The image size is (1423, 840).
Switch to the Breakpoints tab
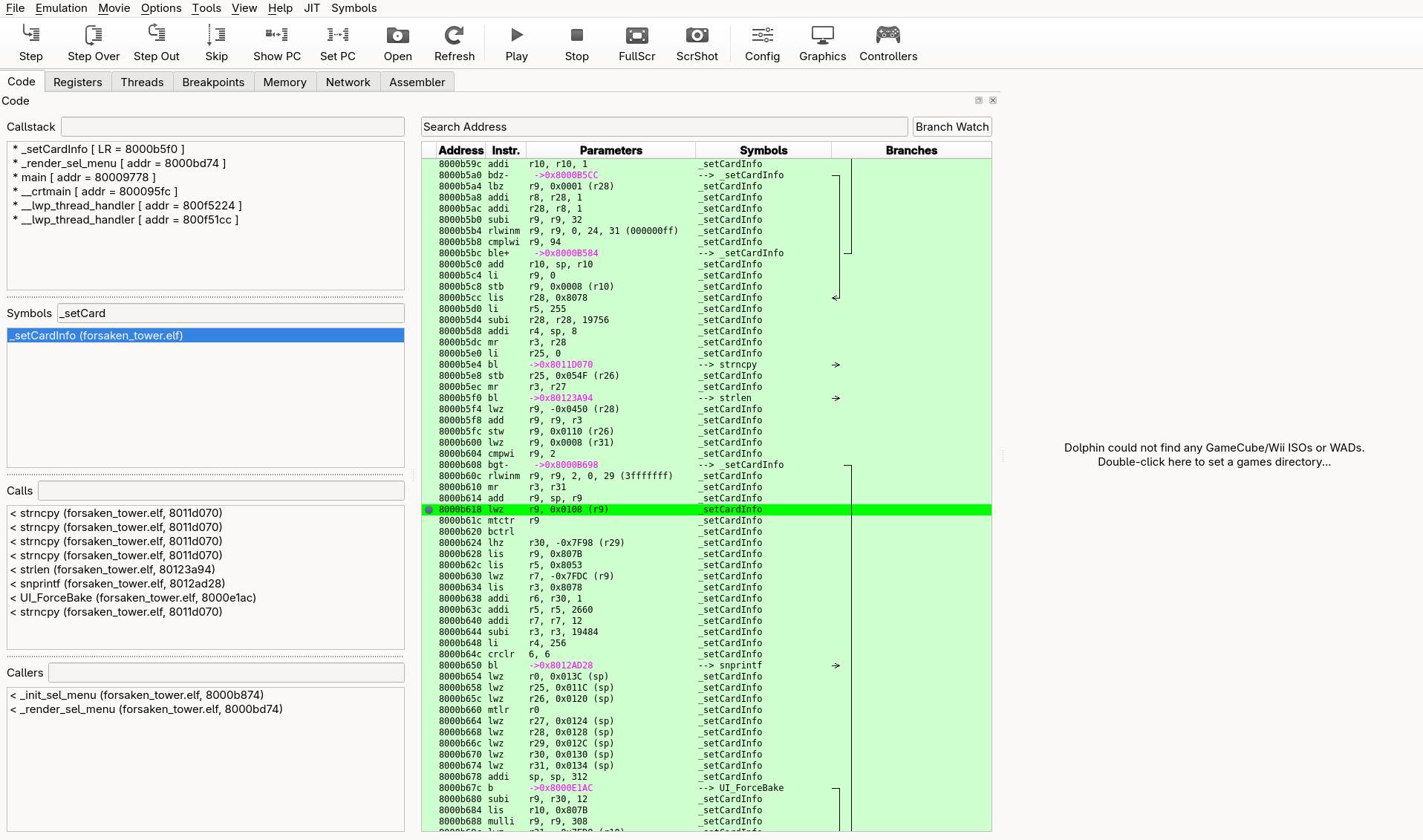213,82
